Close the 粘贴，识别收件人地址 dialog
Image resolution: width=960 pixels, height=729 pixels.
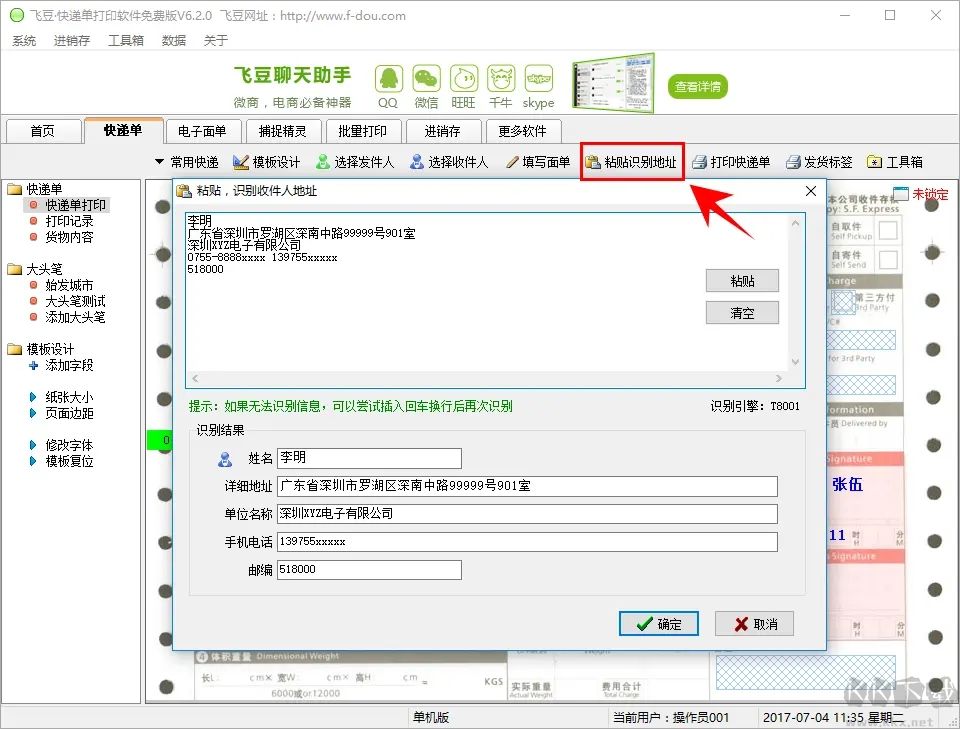[811, 191]
